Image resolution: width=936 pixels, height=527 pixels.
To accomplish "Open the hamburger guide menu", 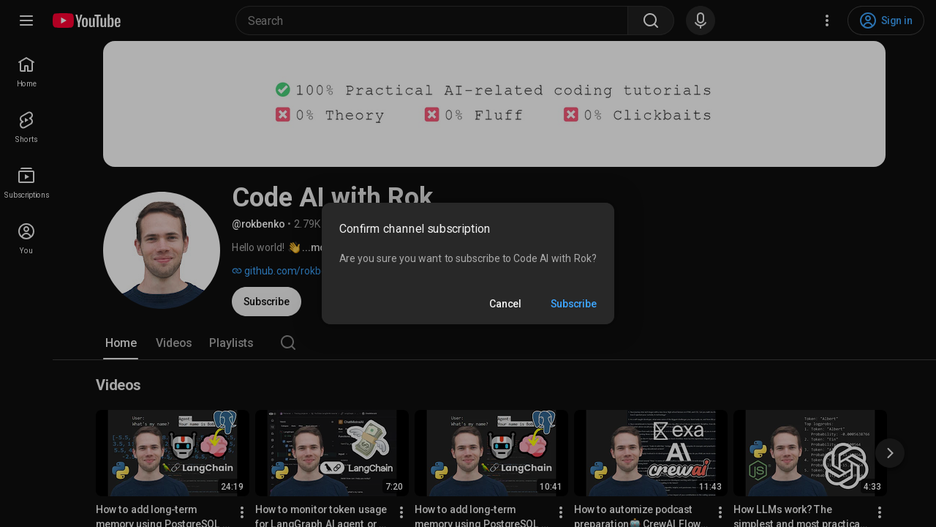I will (26, 21).
